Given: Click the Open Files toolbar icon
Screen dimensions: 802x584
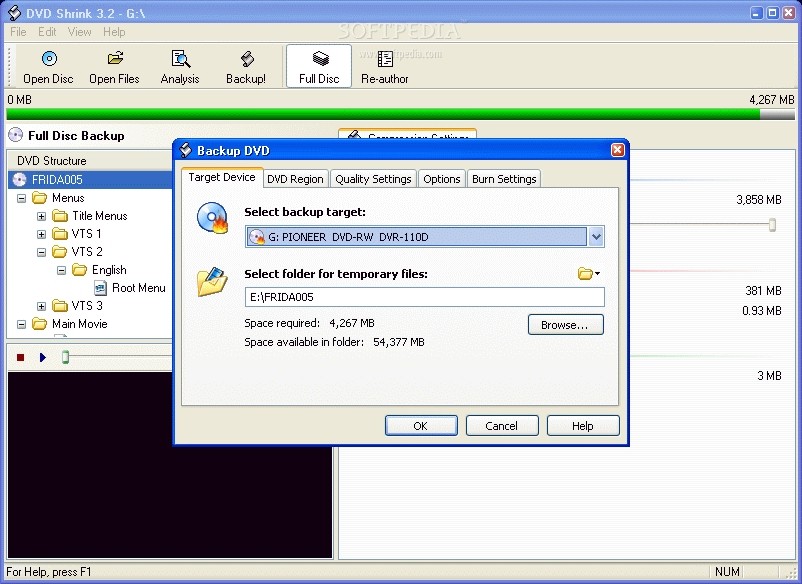Looking at the screenshot, I should click(x=114, y=67).
